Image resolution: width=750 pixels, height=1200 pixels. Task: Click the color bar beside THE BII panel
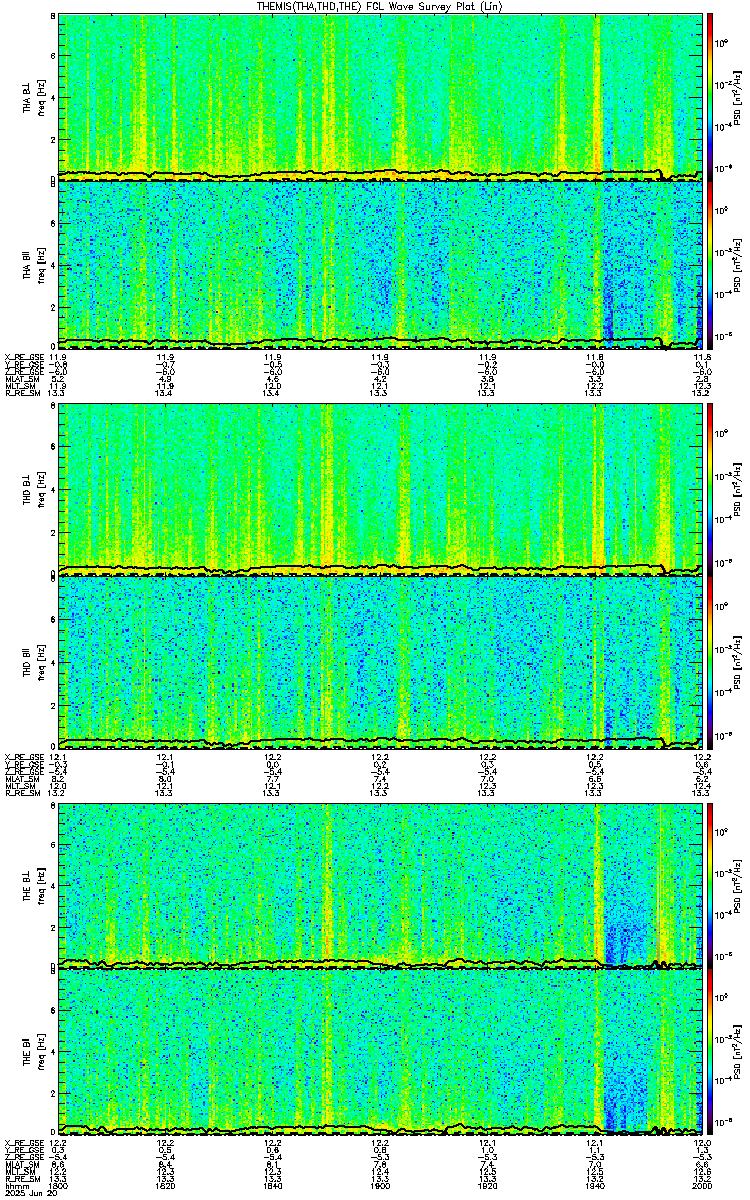coord(710,1052)
